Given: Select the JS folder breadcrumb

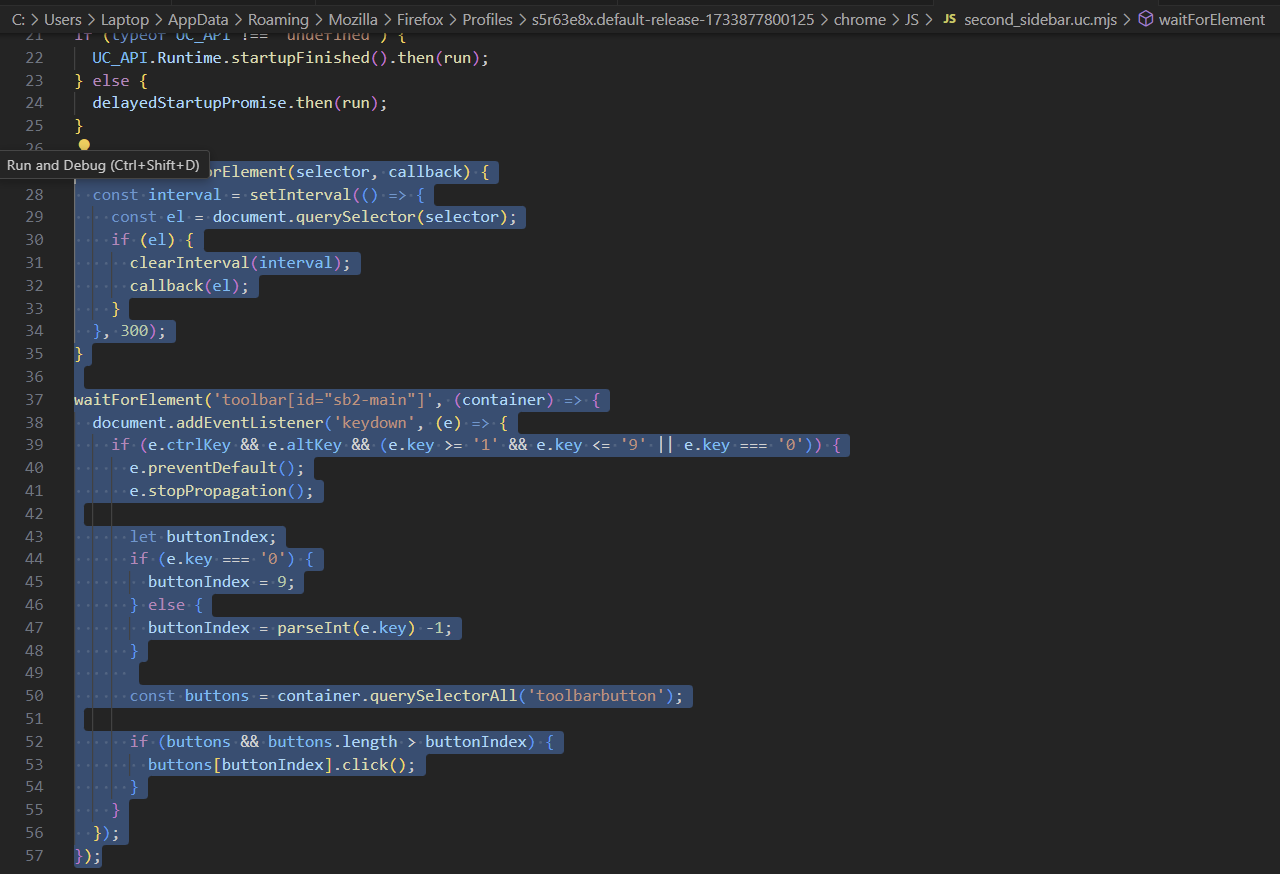Looking at the screenshot, I should [x=912, y=19].
